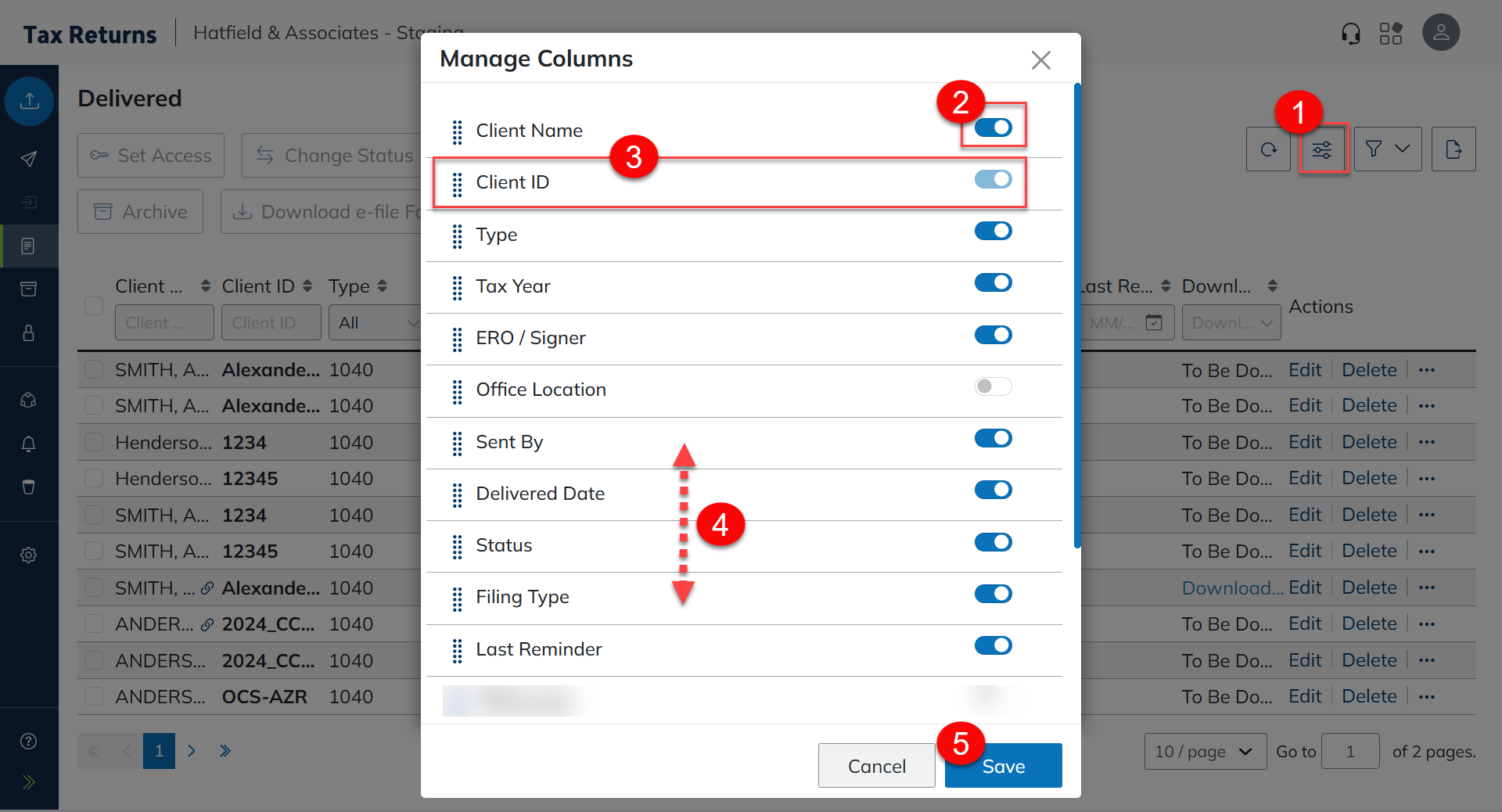Screen dimensions: 1502x812
Task: Cancel the Manage Columns dialog
Action: pos(876,766)
